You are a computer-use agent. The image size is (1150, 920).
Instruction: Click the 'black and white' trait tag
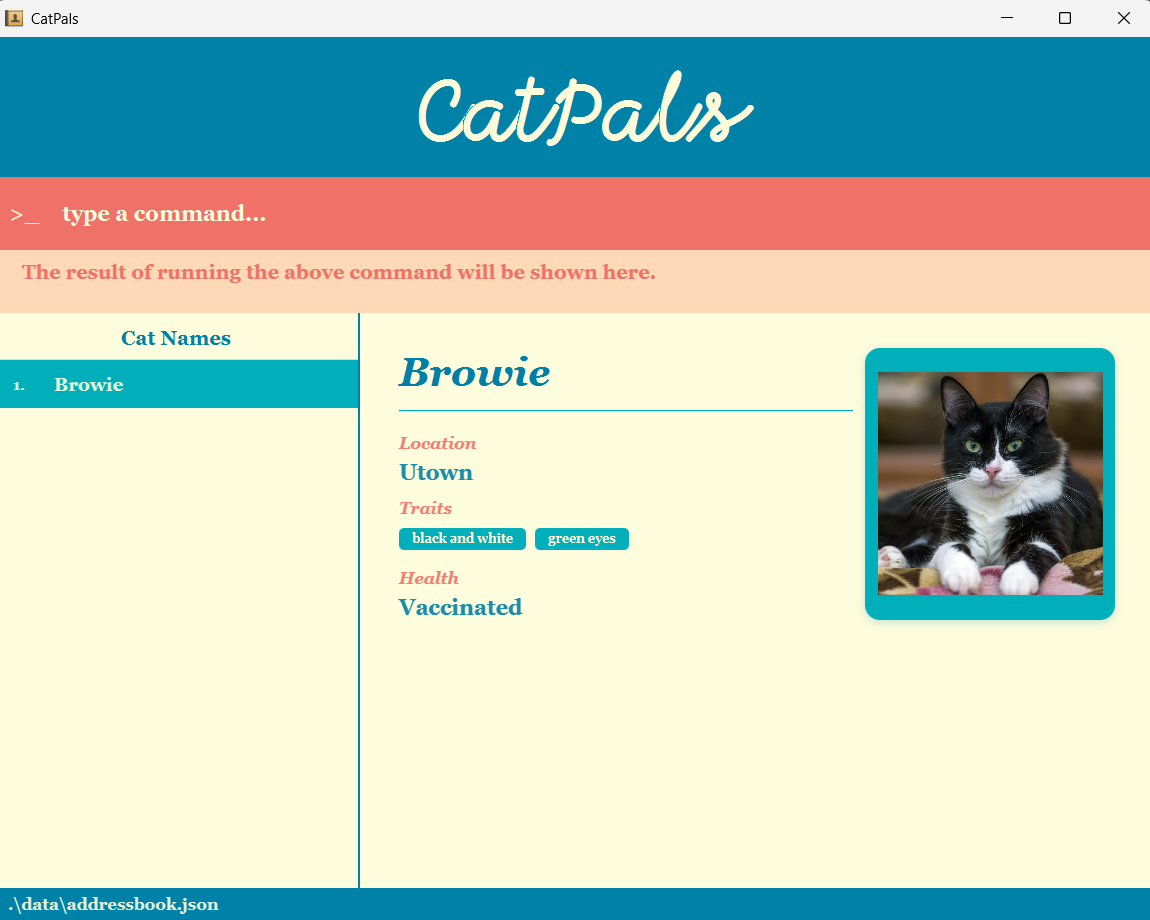click(x=462, y=538)
